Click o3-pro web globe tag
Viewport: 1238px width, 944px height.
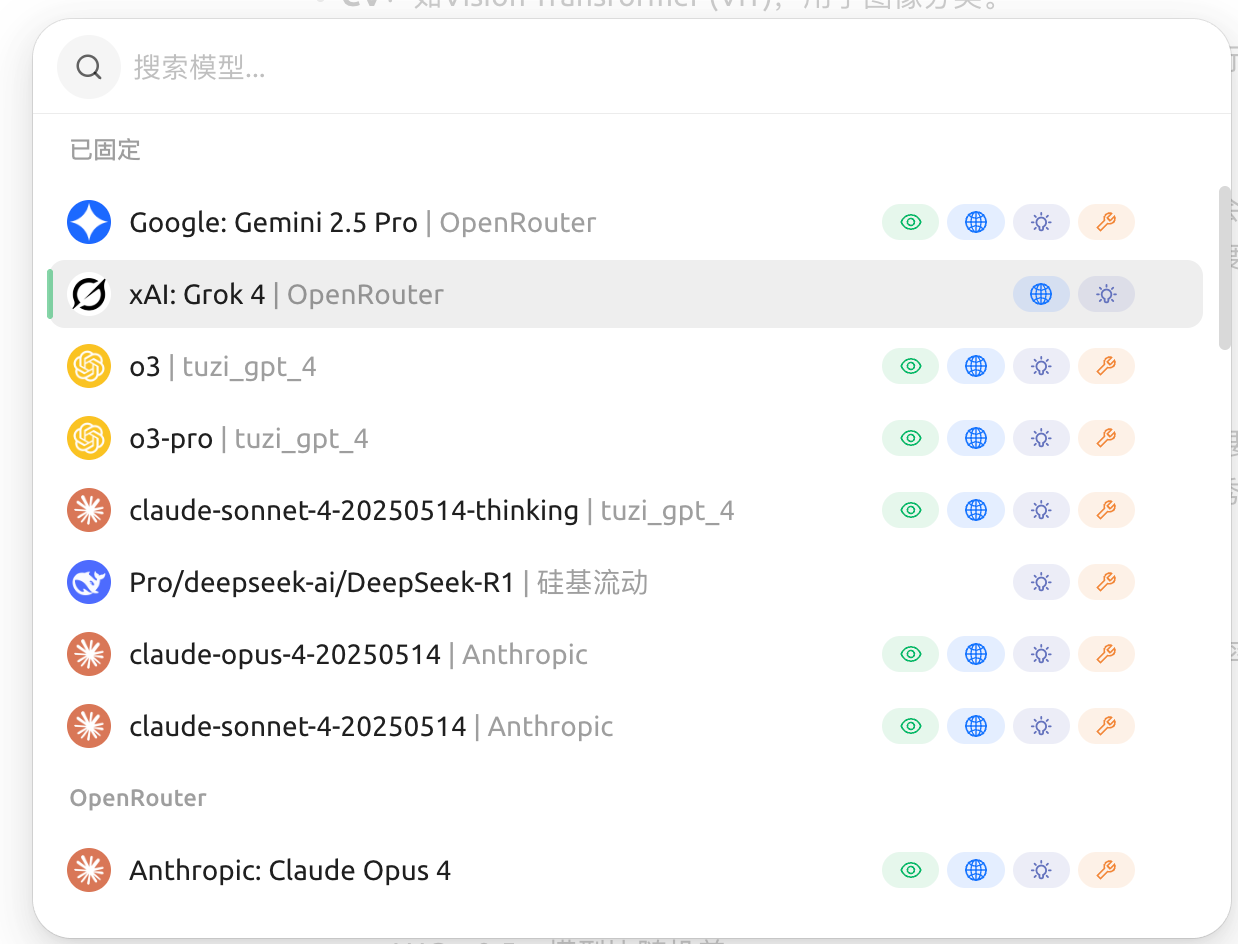(976, 438)
